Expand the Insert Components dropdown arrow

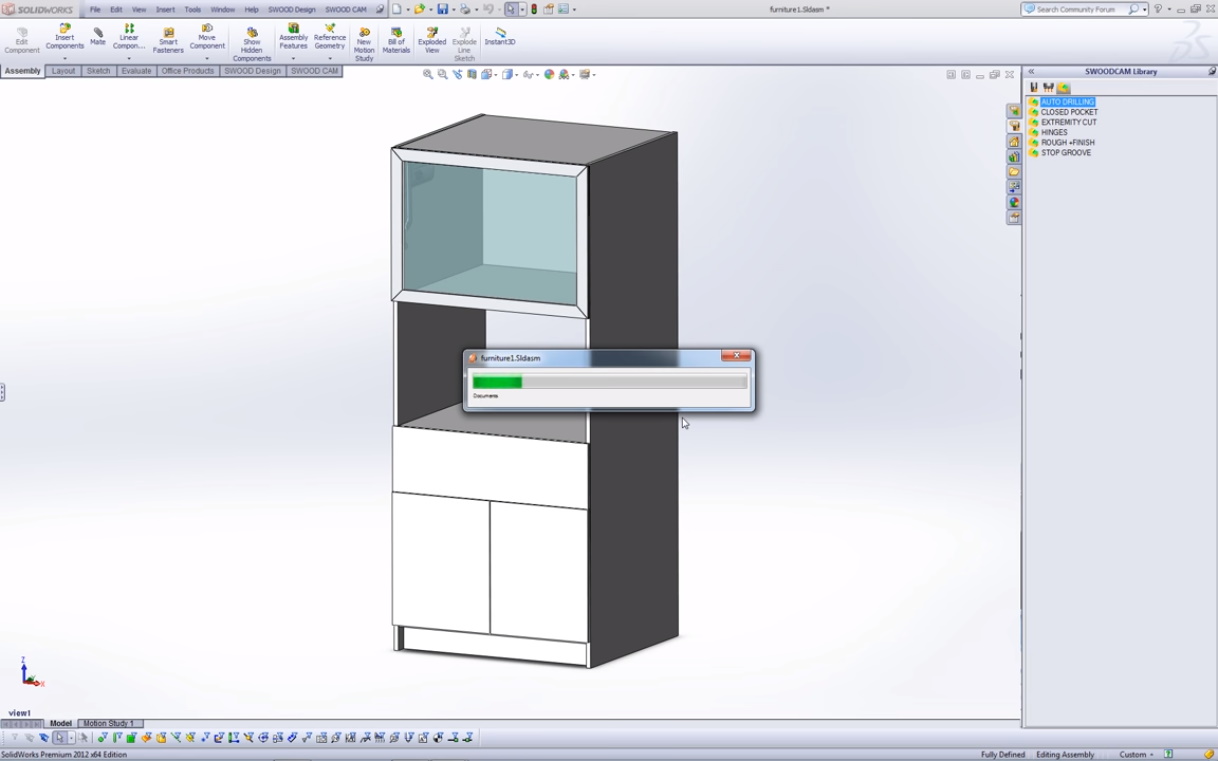click(65, 59)
